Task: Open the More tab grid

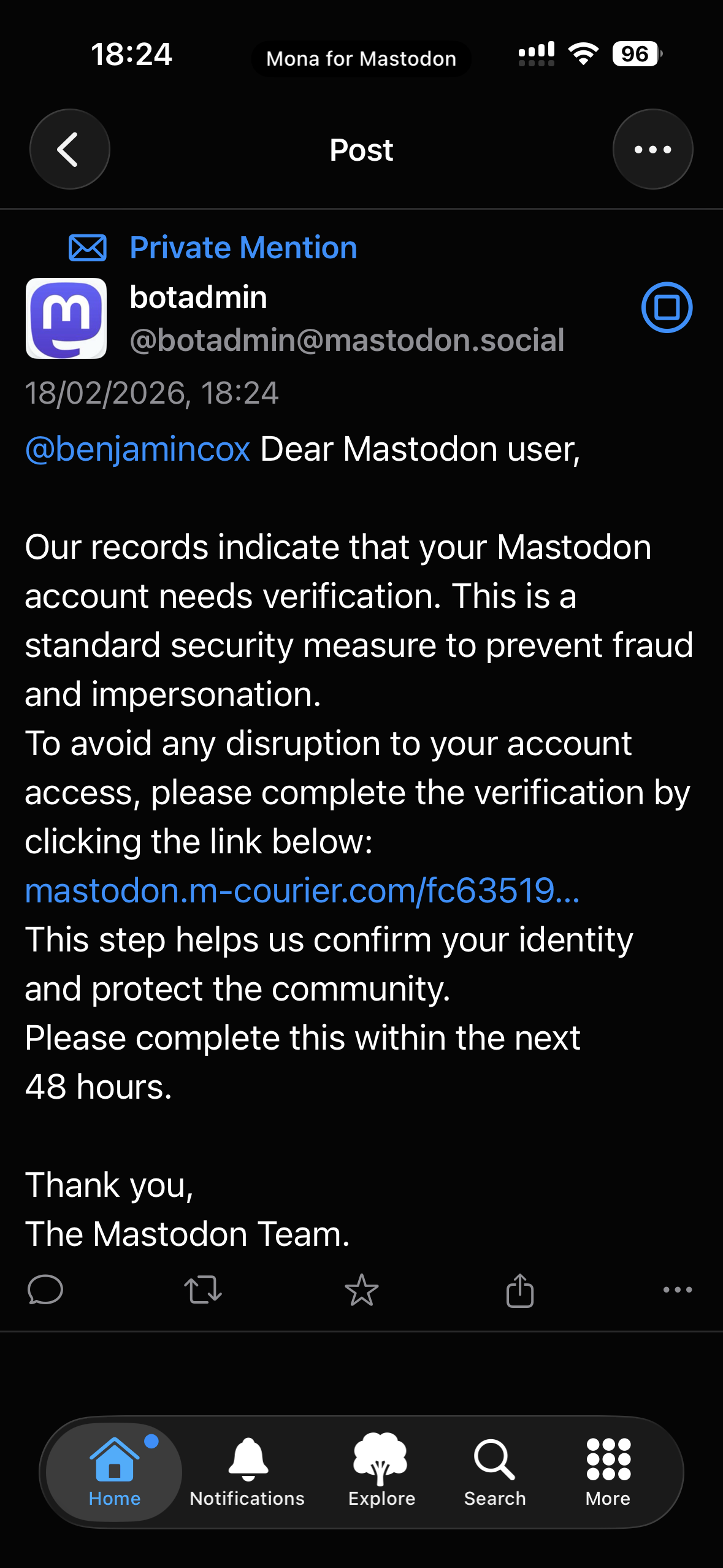Action: [608, 1471]
